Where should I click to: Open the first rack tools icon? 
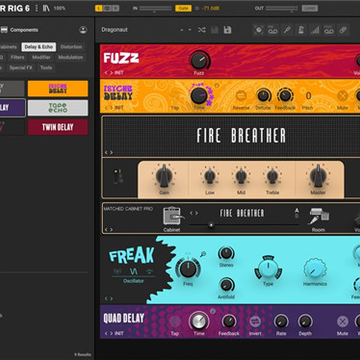[259, 30]
